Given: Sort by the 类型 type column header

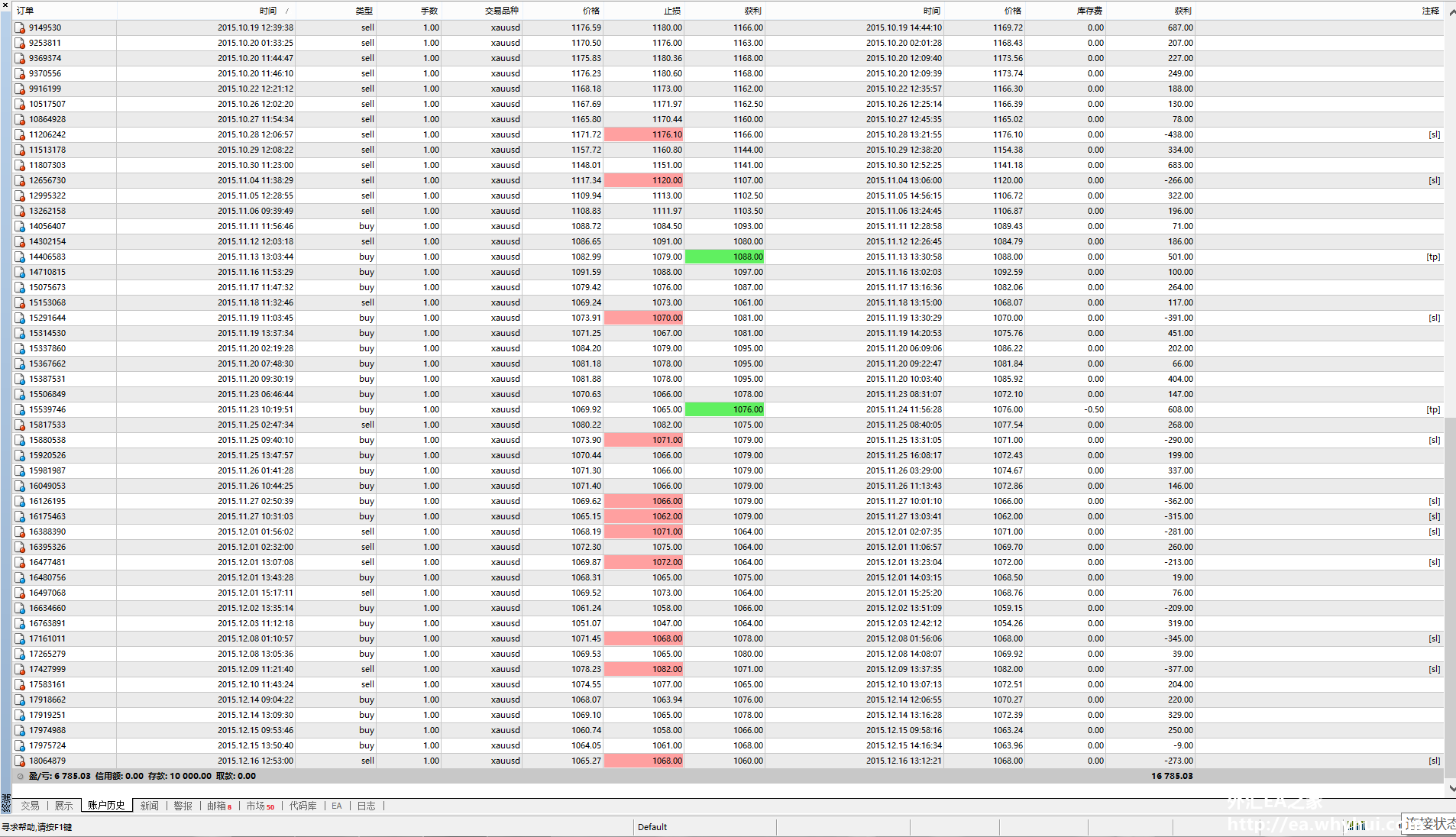Looking at the screenshot, I should 335,11.
